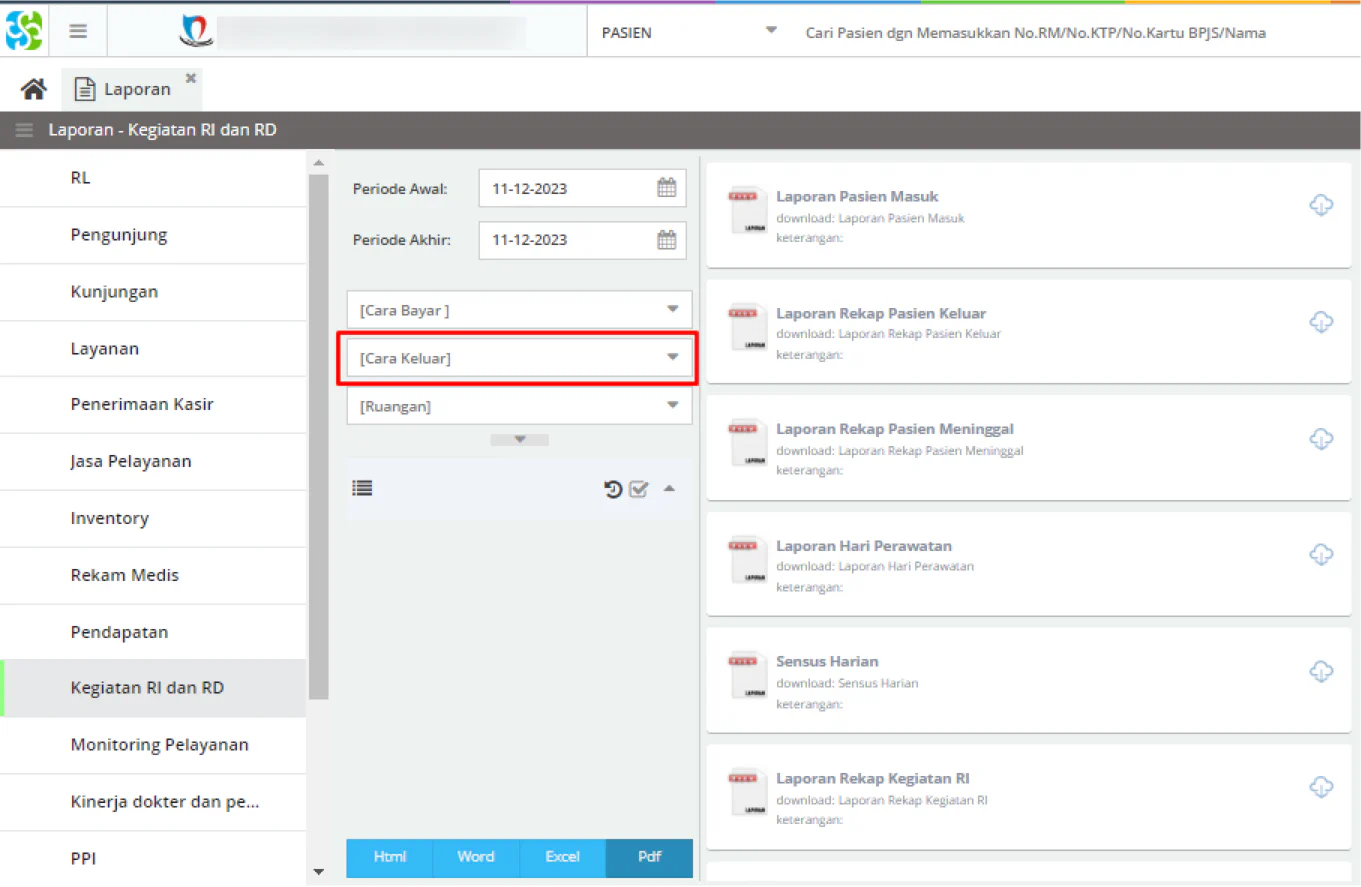This screenshot has width=1361, height=887.
Task: Select the Excel output format
Action: tap(563, 857)
